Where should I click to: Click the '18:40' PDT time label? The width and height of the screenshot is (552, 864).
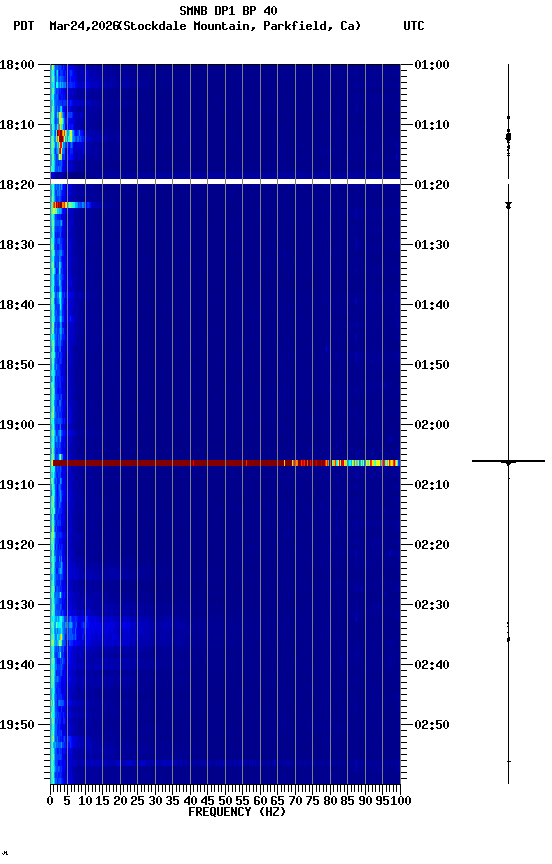(x=17, y=305)
